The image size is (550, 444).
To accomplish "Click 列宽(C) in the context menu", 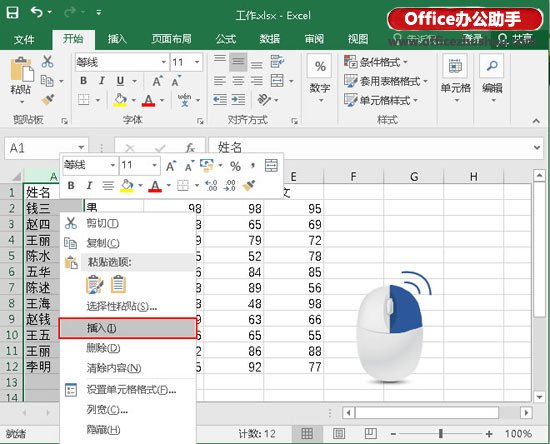I will tap(127, 409).
